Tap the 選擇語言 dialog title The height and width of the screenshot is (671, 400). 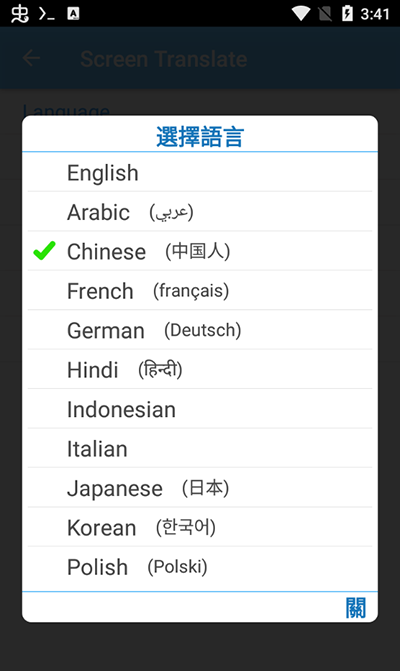[x=200, y=137]
